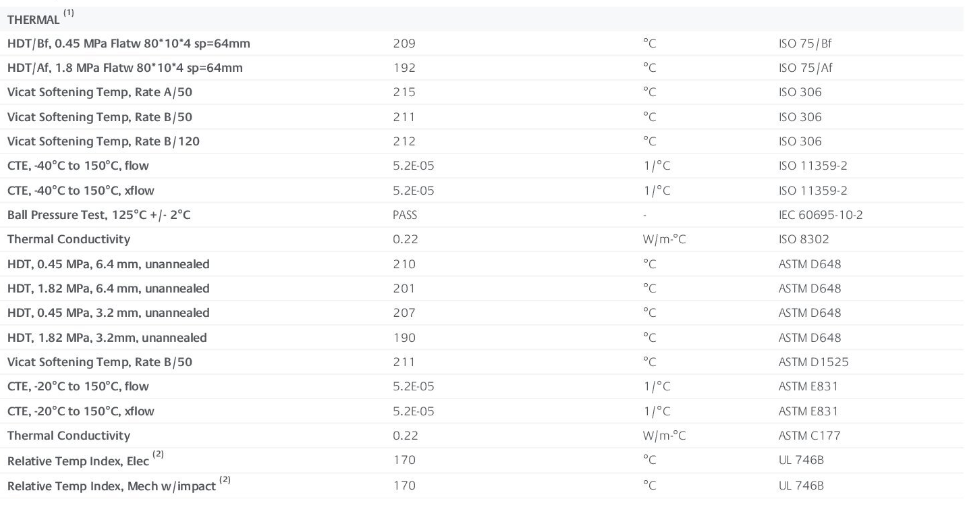Image resolution: width=967 pixels, height=514 pixels.
Task: Click the value 212 for Vicat Rate B/120
Action: [x=404, y=141]
